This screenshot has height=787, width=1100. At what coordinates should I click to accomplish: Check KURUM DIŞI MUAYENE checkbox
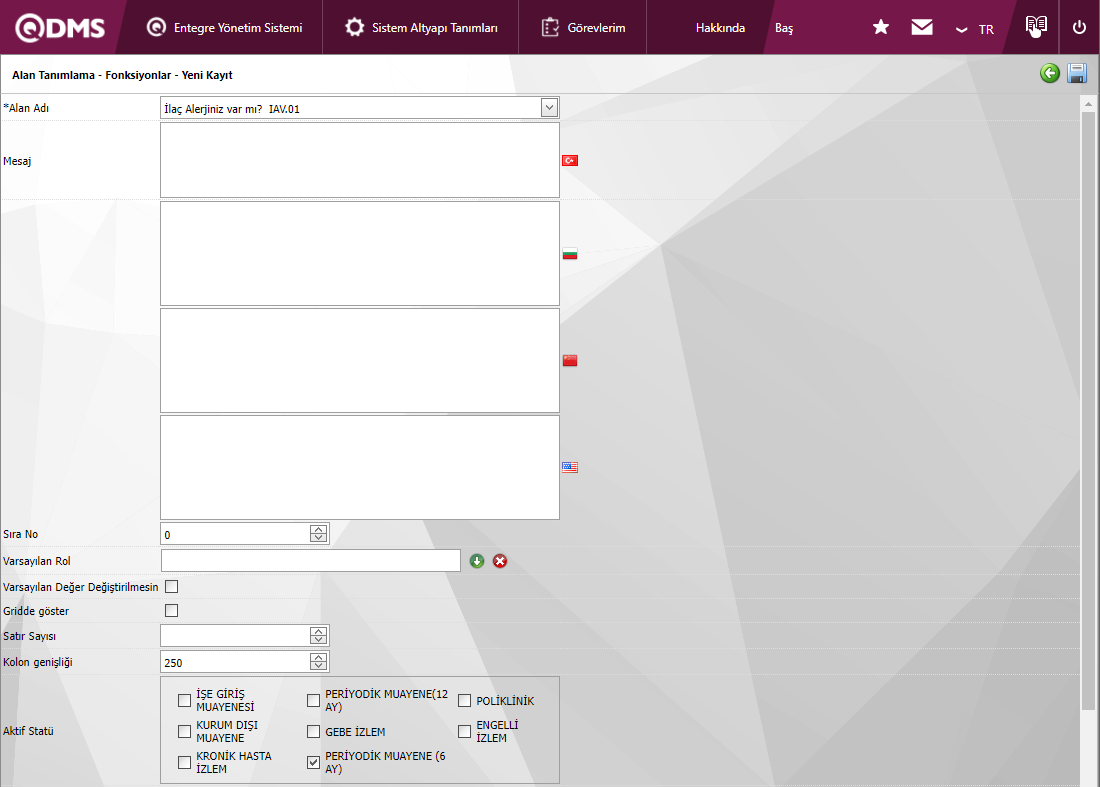pos(185,732)
